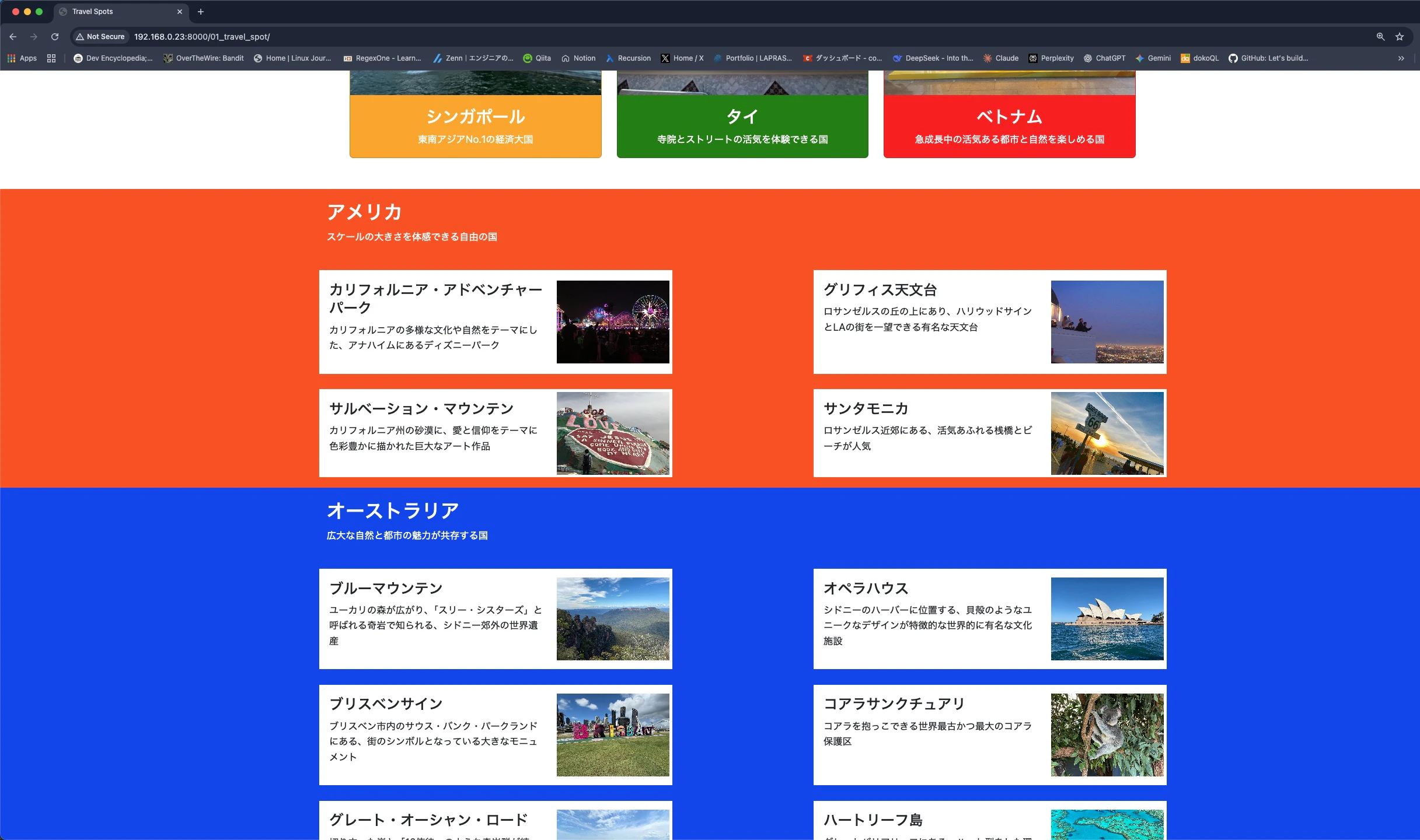Expand the hidden bookmarks overflow chevron

point(1401,58)
